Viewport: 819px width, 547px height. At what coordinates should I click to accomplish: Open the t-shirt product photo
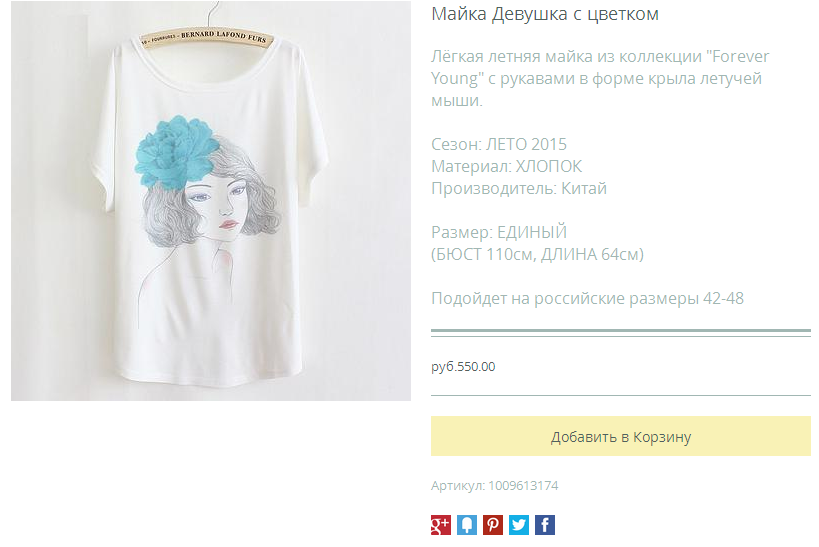(211, 201)
